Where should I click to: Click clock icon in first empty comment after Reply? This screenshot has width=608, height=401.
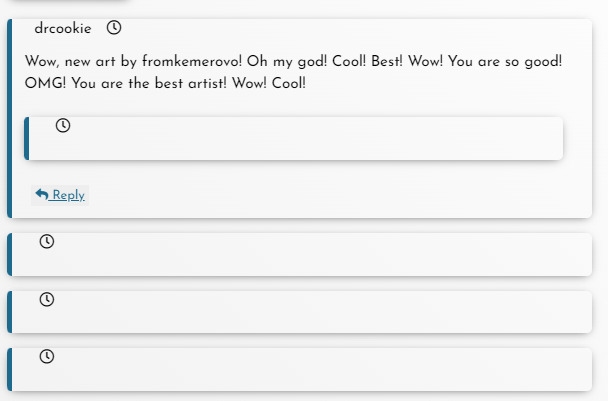(47, 241)
